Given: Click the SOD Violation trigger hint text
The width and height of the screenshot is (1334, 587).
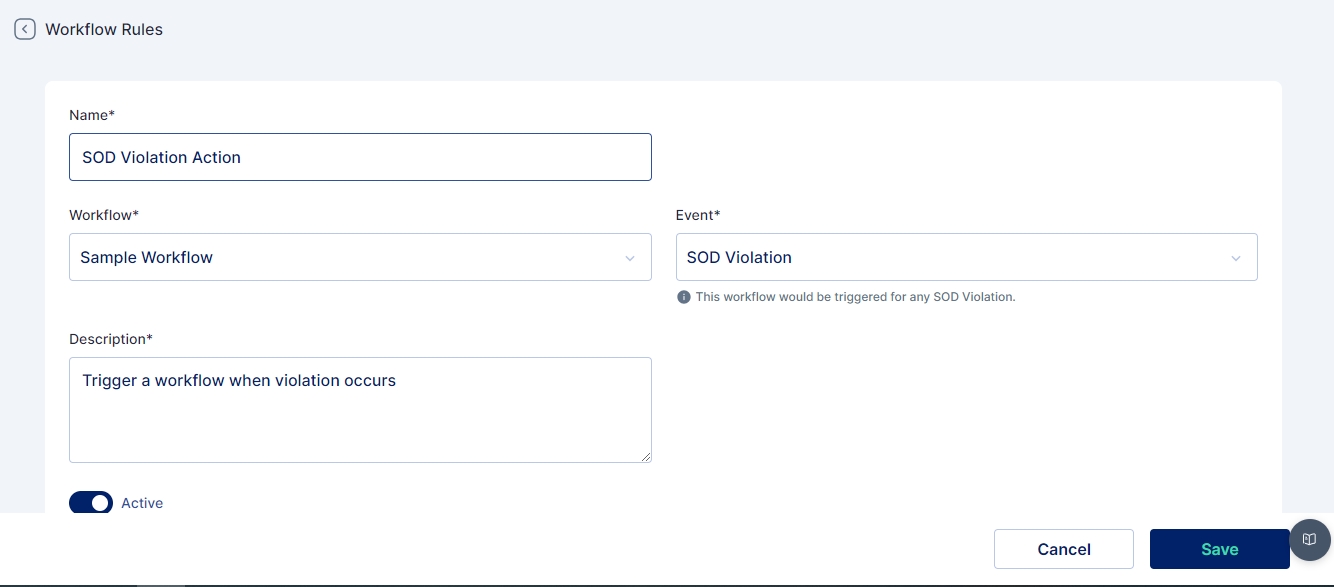Looking at the screenshot, I should coord(855,297).
